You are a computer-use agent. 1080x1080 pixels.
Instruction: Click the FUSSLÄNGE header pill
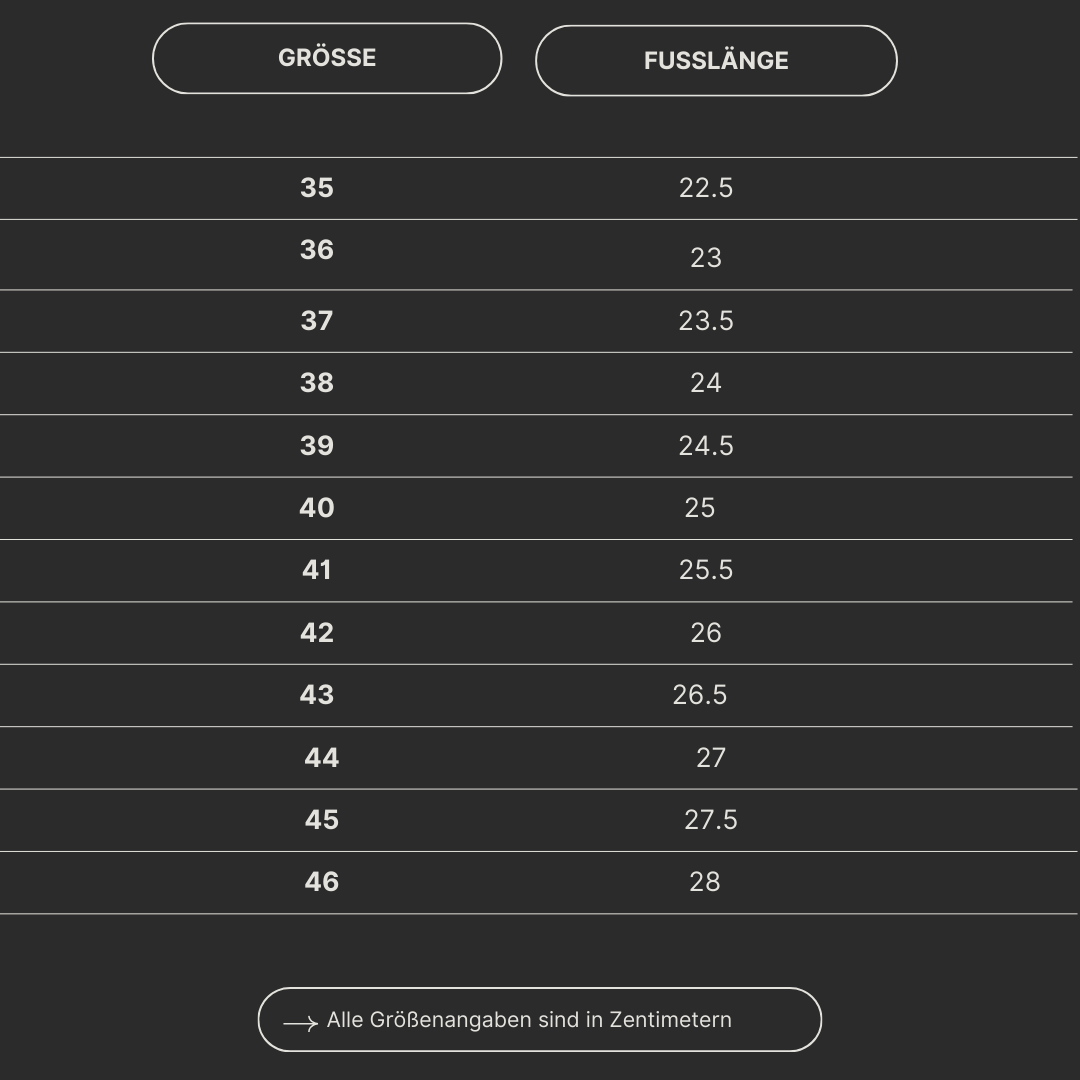[716, 61]
